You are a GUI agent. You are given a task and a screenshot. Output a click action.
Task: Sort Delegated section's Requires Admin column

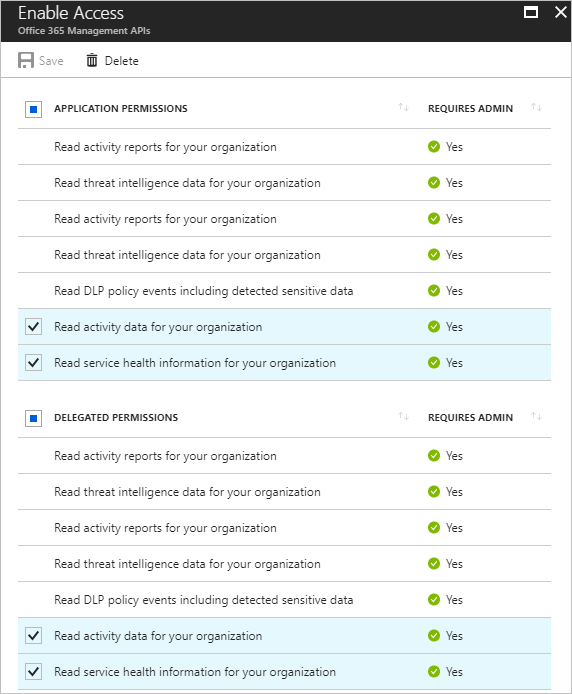tap(536, 416)
